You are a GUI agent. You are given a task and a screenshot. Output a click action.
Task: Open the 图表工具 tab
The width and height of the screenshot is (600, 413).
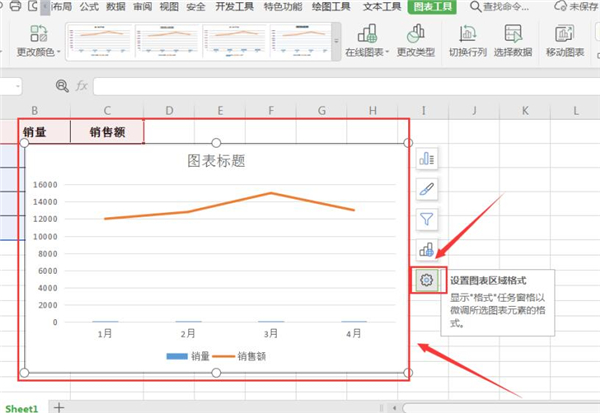coord(432,8)
